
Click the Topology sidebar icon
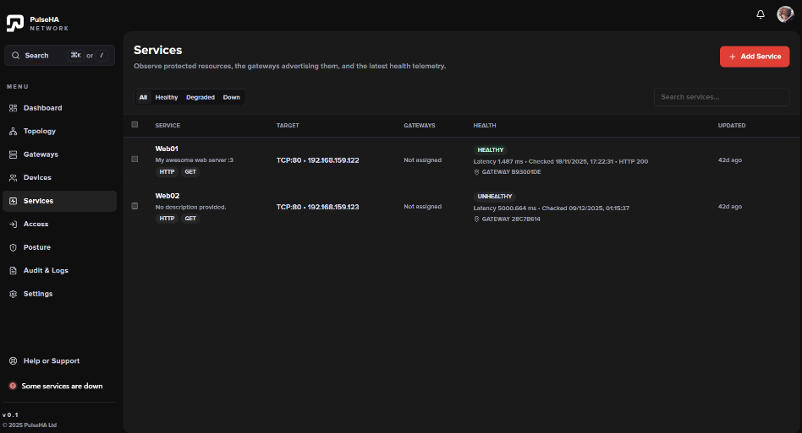coord(13,131)
